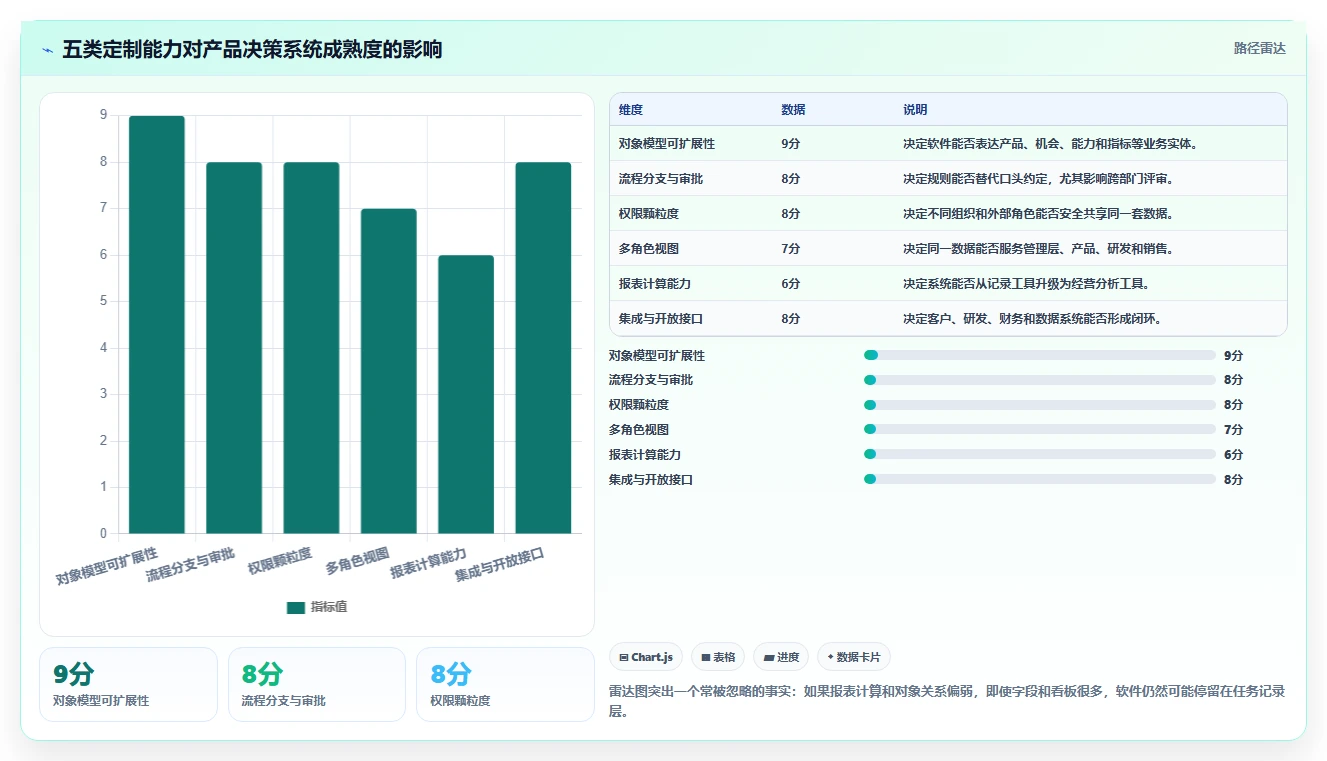Click table cell 报表计算能力
This screenshot has width=1327, height=761.
tap(655, 284)
